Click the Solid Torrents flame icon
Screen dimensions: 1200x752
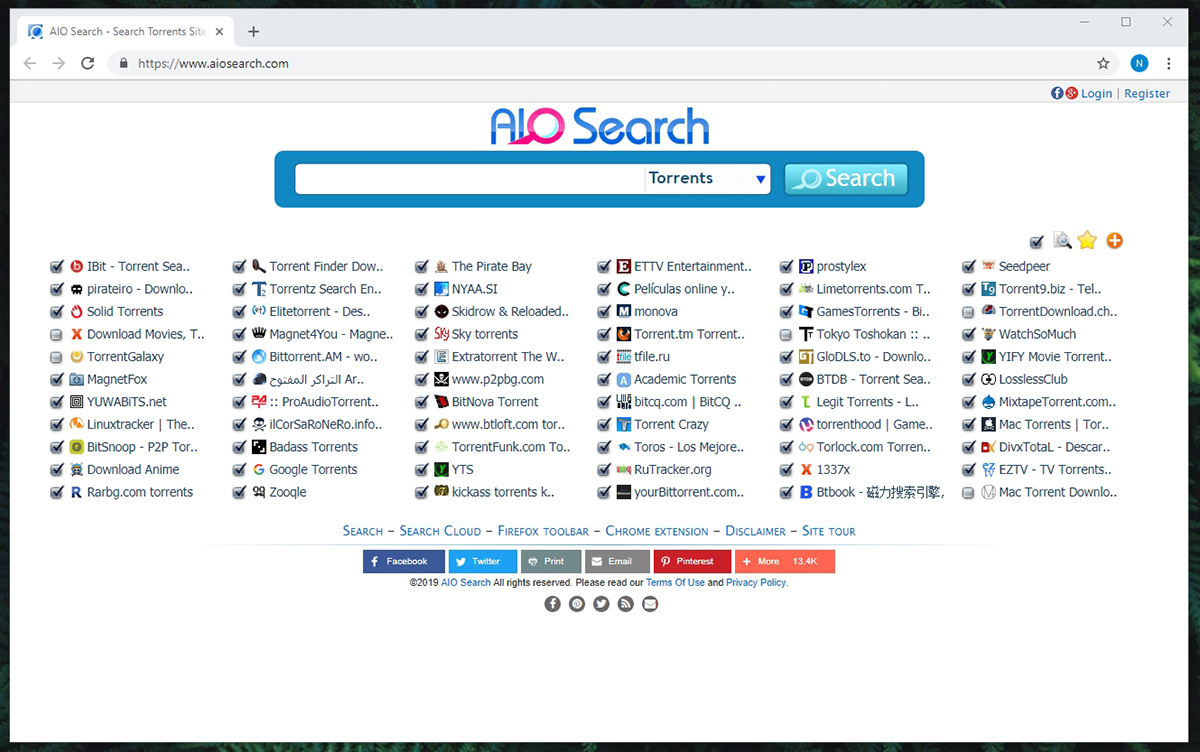(x=76, y=312)
